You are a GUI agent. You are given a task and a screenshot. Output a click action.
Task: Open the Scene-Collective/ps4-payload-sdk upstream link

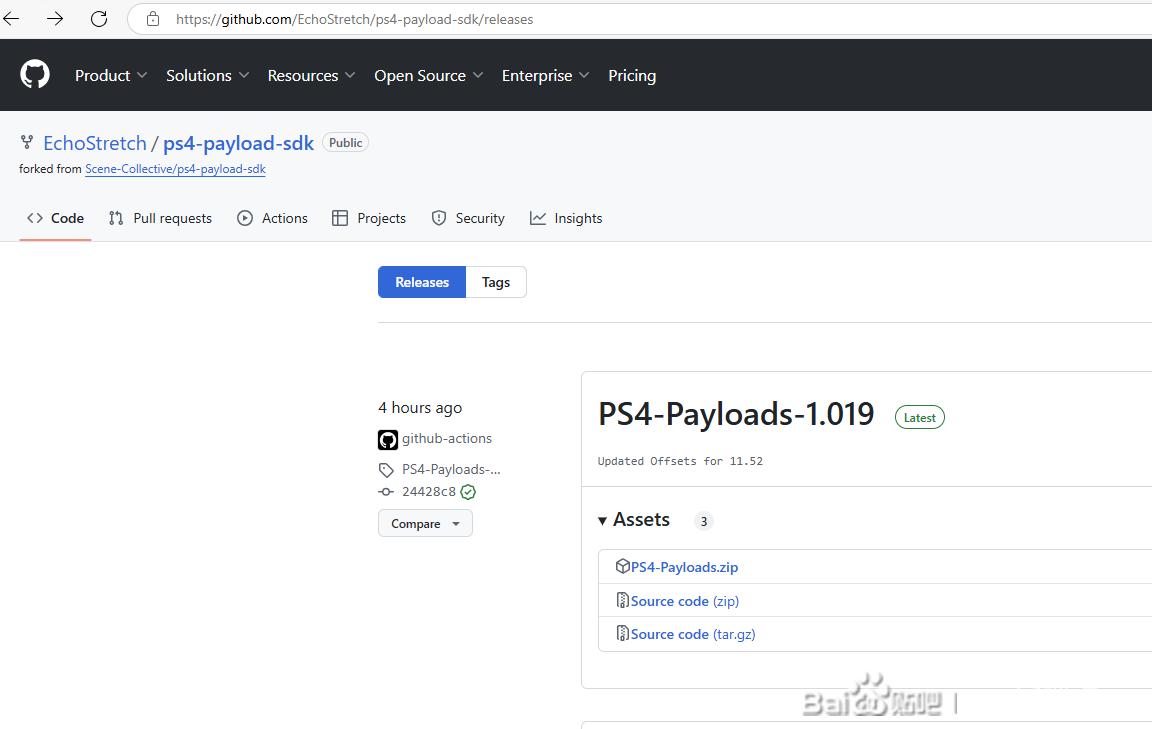[176, 169]
